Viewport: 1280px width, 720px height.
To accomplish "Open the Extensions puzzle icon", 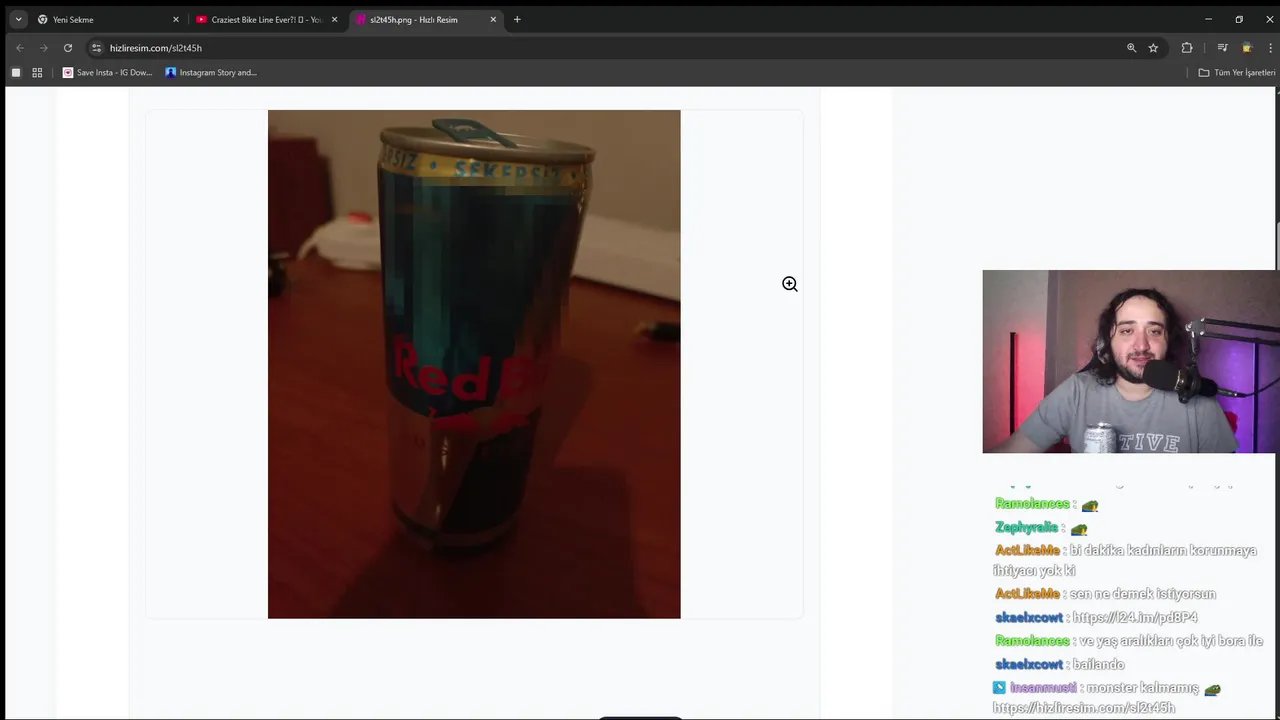I will (1187, 48).
